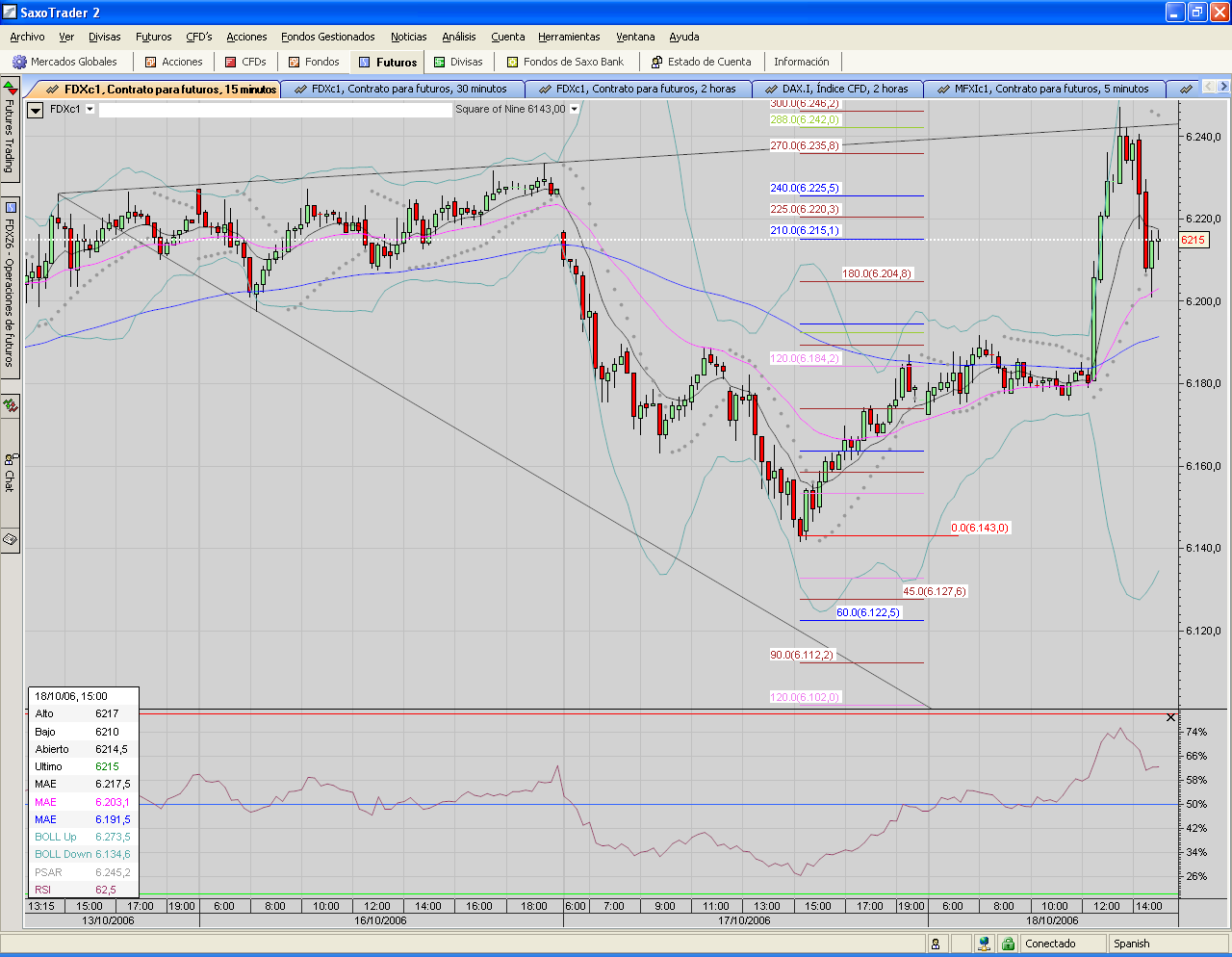Open the Análisis menu
Image resolution: width=1232 pixels, height=957 pixels.
459,37
